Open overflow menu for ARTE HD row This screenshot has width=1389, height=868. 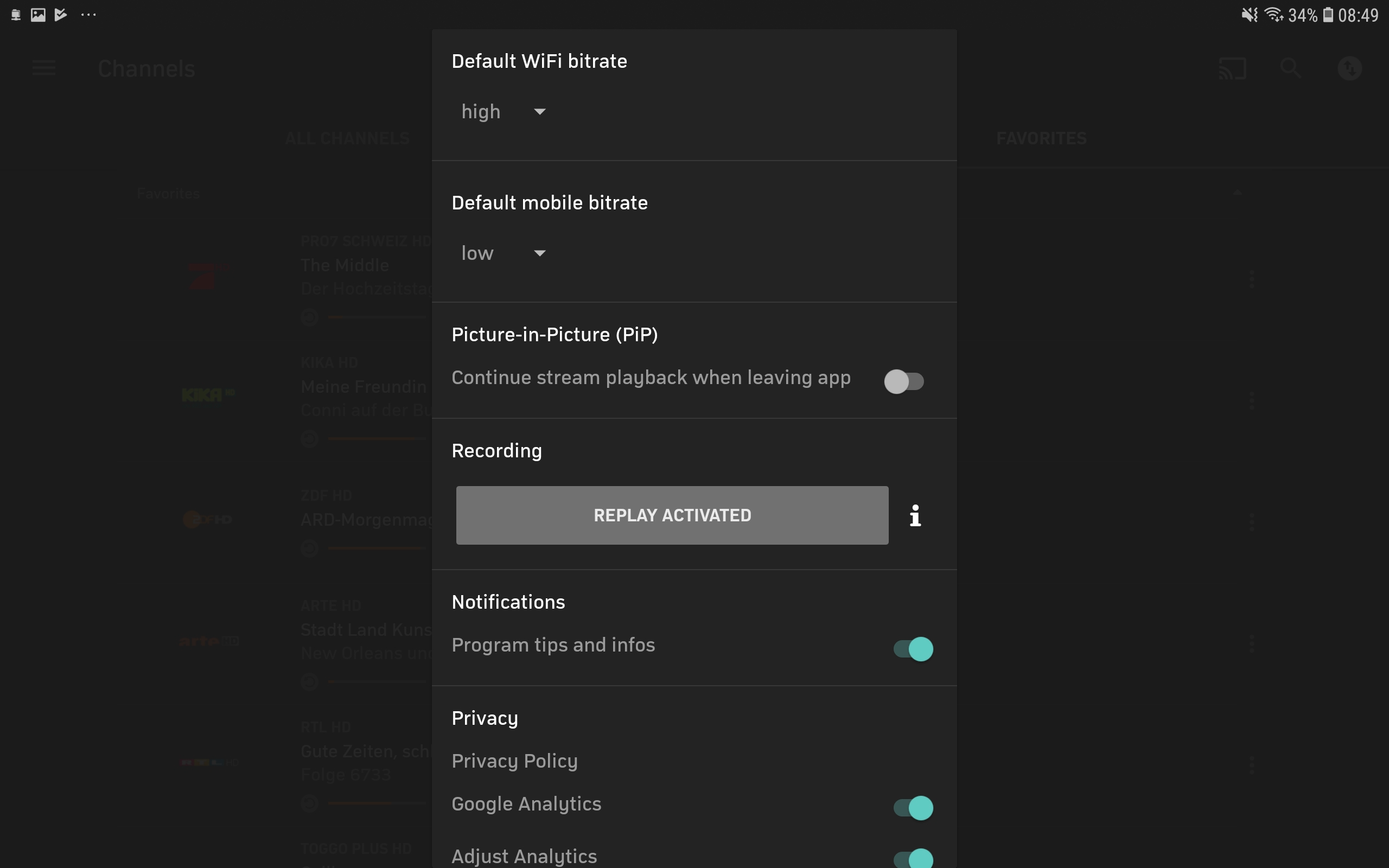pos(1252,643)
